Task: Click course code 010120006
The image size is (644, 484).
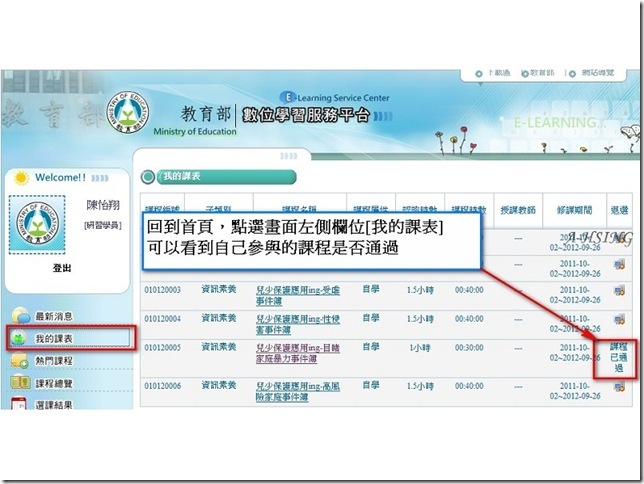Action: pyautogui.click(x=162, y=386)
